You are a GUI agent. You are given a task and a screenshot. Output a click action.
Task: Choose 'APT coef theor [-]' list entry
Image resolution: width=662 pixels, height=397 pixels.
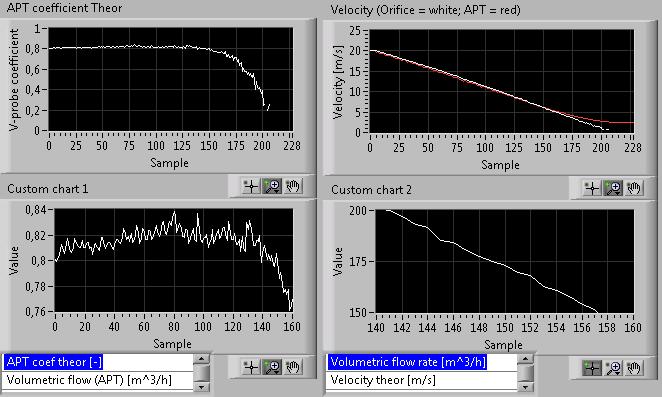tap(98, 362)
